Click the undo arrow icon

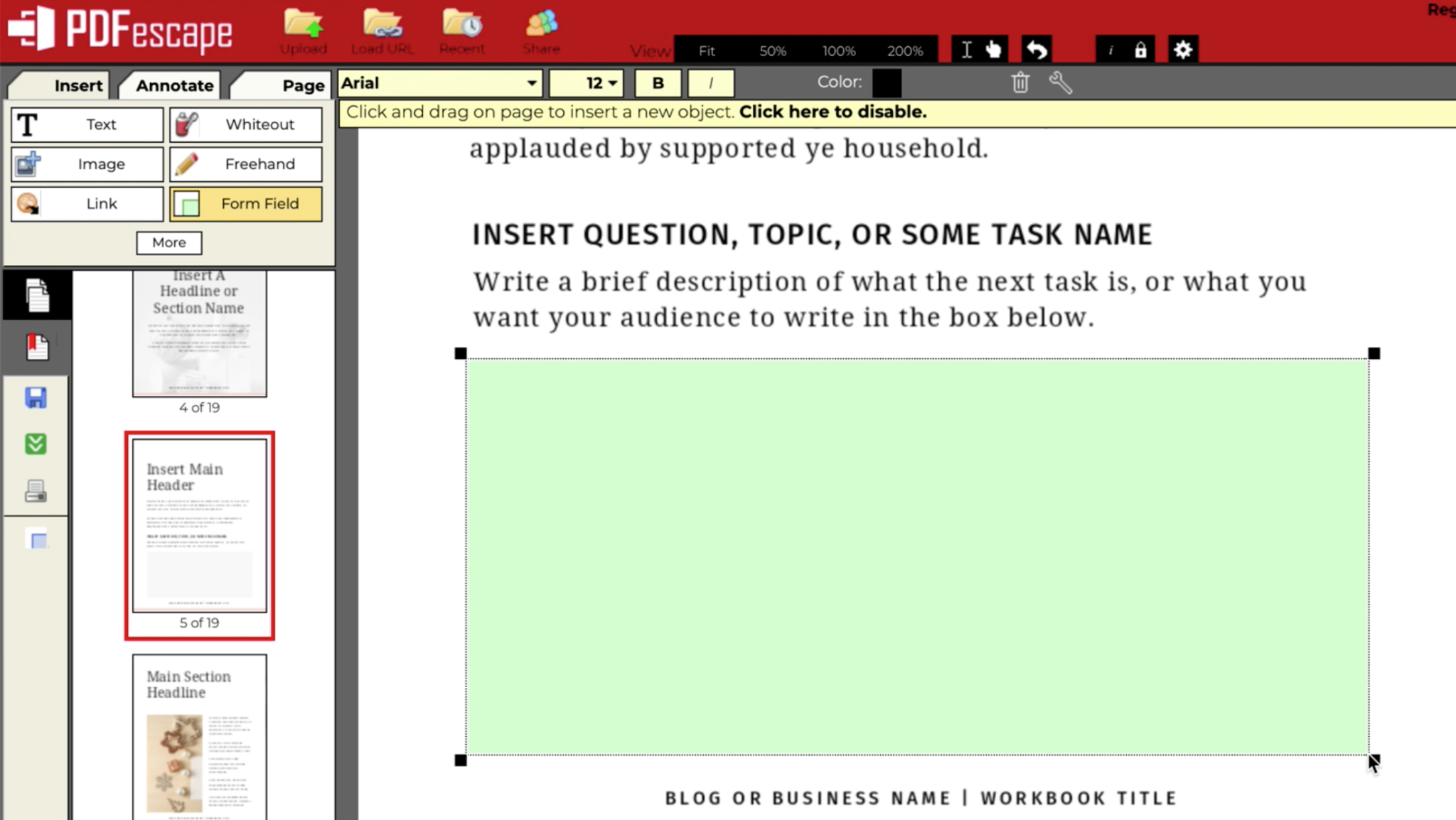point(1037,50)
